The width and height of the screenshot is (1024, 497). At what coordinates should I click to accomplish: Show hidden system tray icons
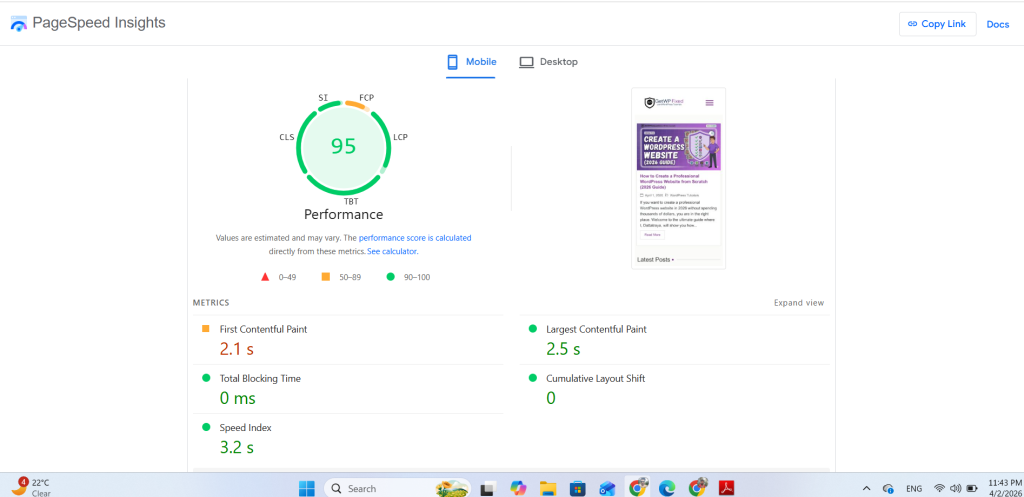point(867,488)
